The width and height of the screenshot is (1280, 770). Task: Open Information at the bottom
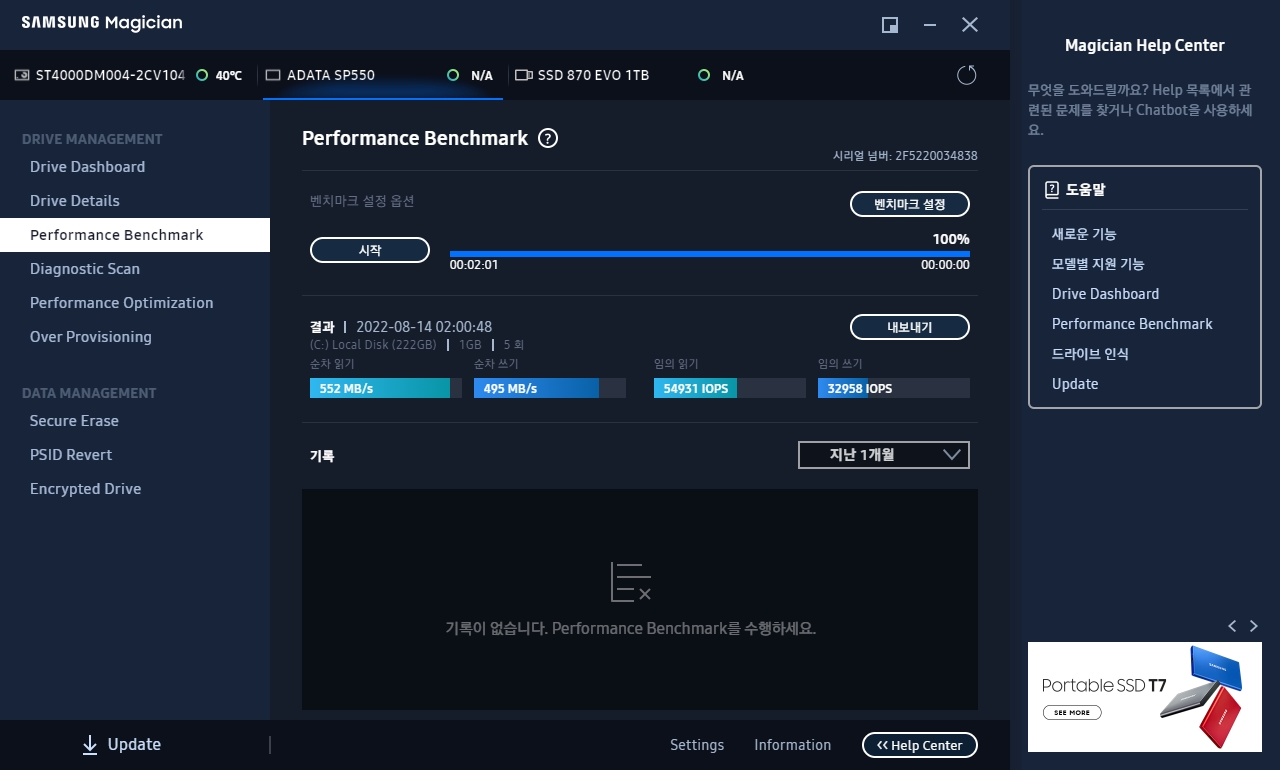click(792, 745)
